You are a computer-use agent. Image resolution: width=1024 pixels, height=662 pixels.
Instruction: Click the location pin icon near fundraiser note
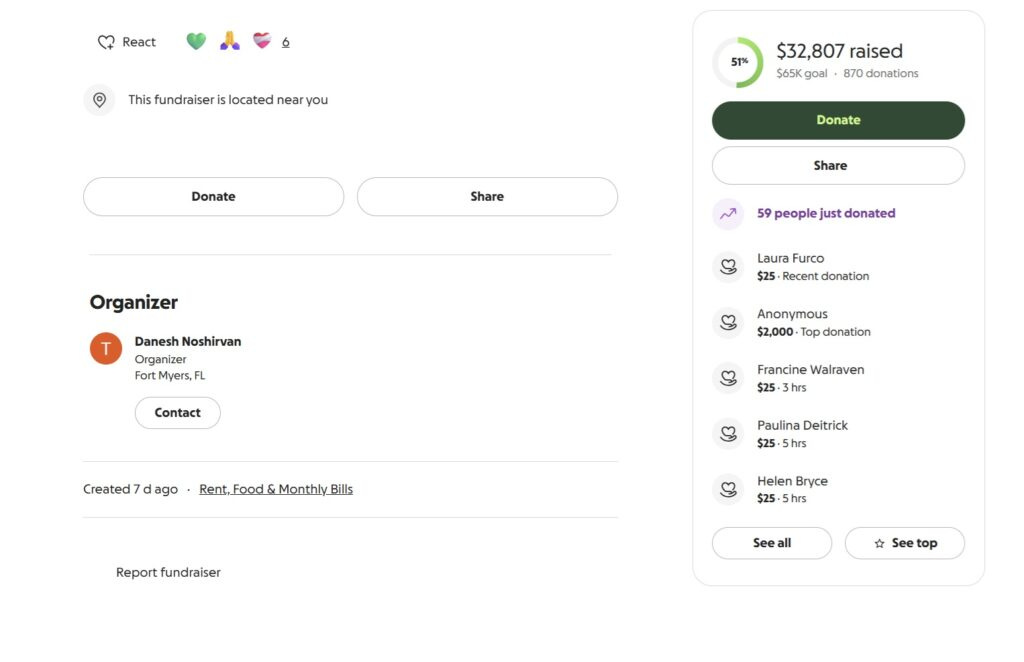pos(99,100)
